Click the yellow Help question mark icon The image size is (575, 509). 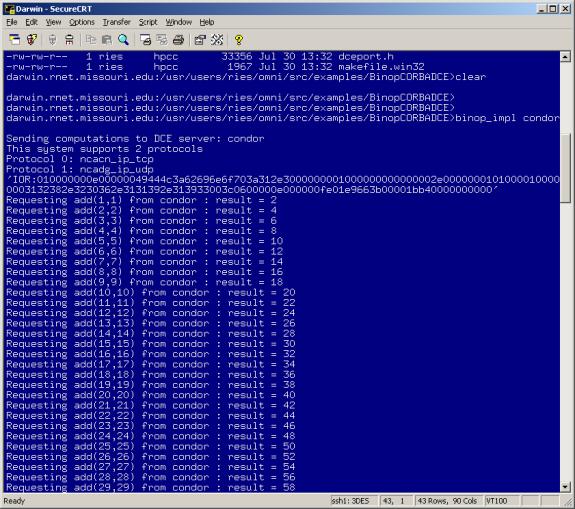239,39
